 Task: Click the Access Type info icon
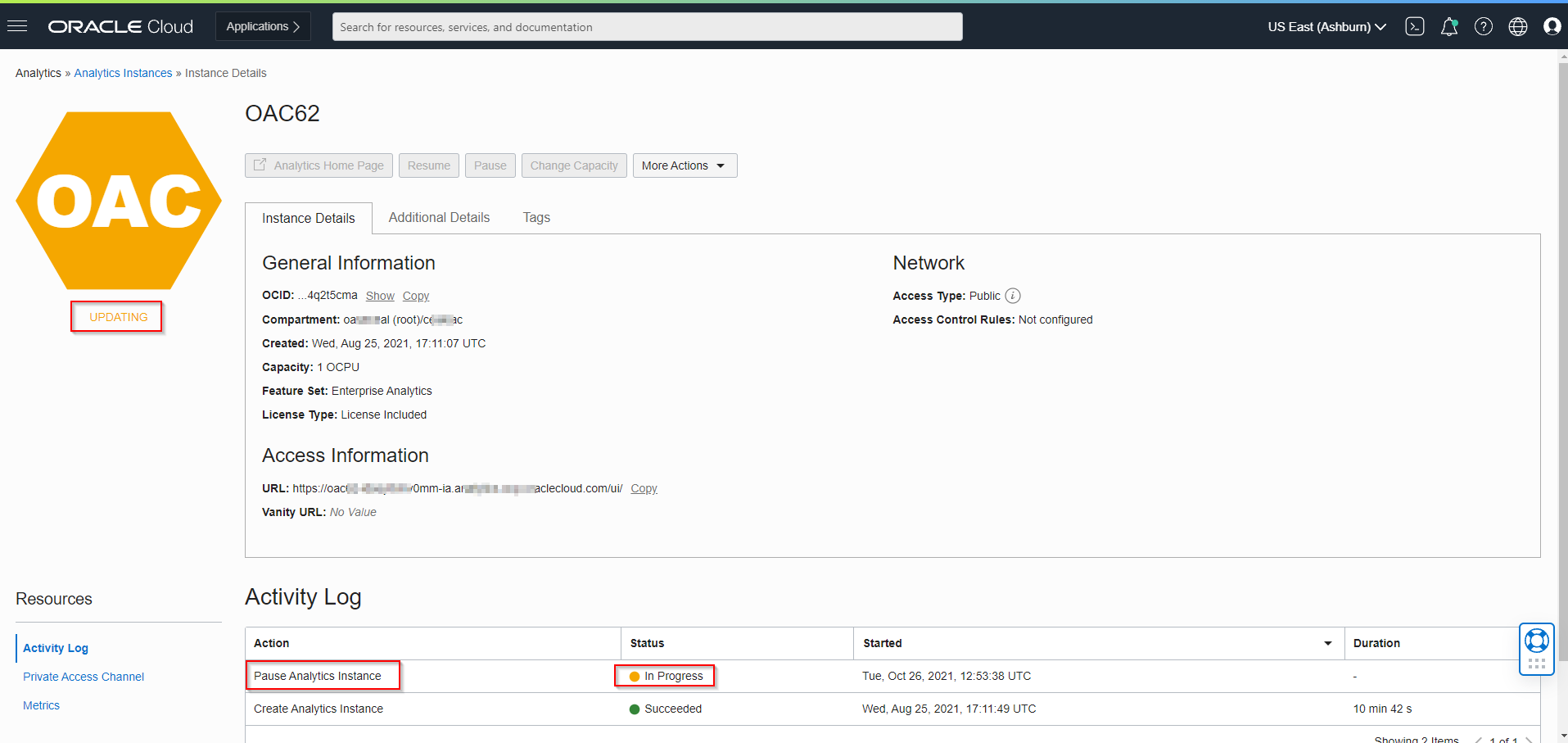[1013, 296]
